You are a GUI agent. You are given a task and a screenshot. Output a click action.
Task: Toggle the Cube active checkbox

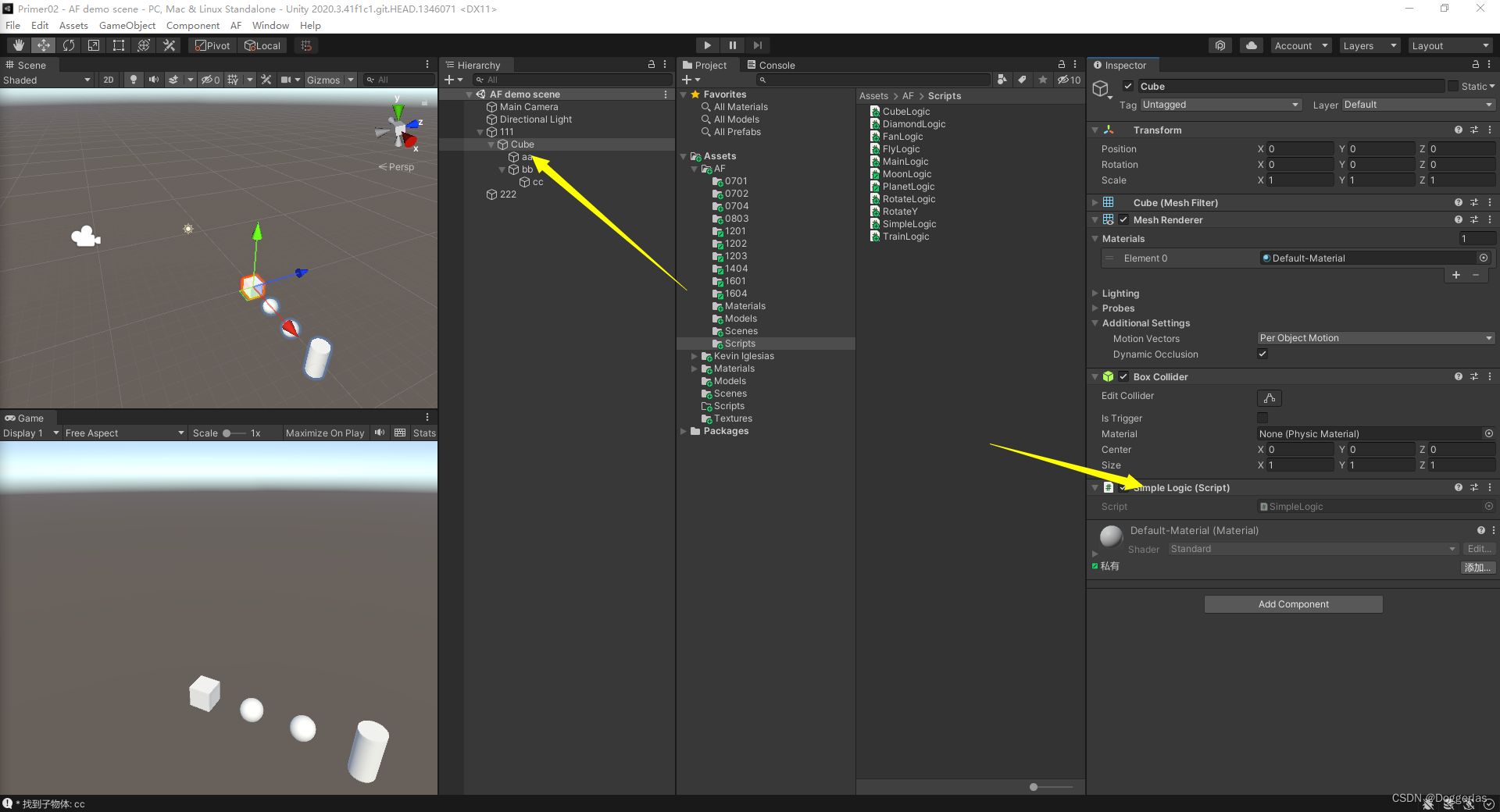1128,86
